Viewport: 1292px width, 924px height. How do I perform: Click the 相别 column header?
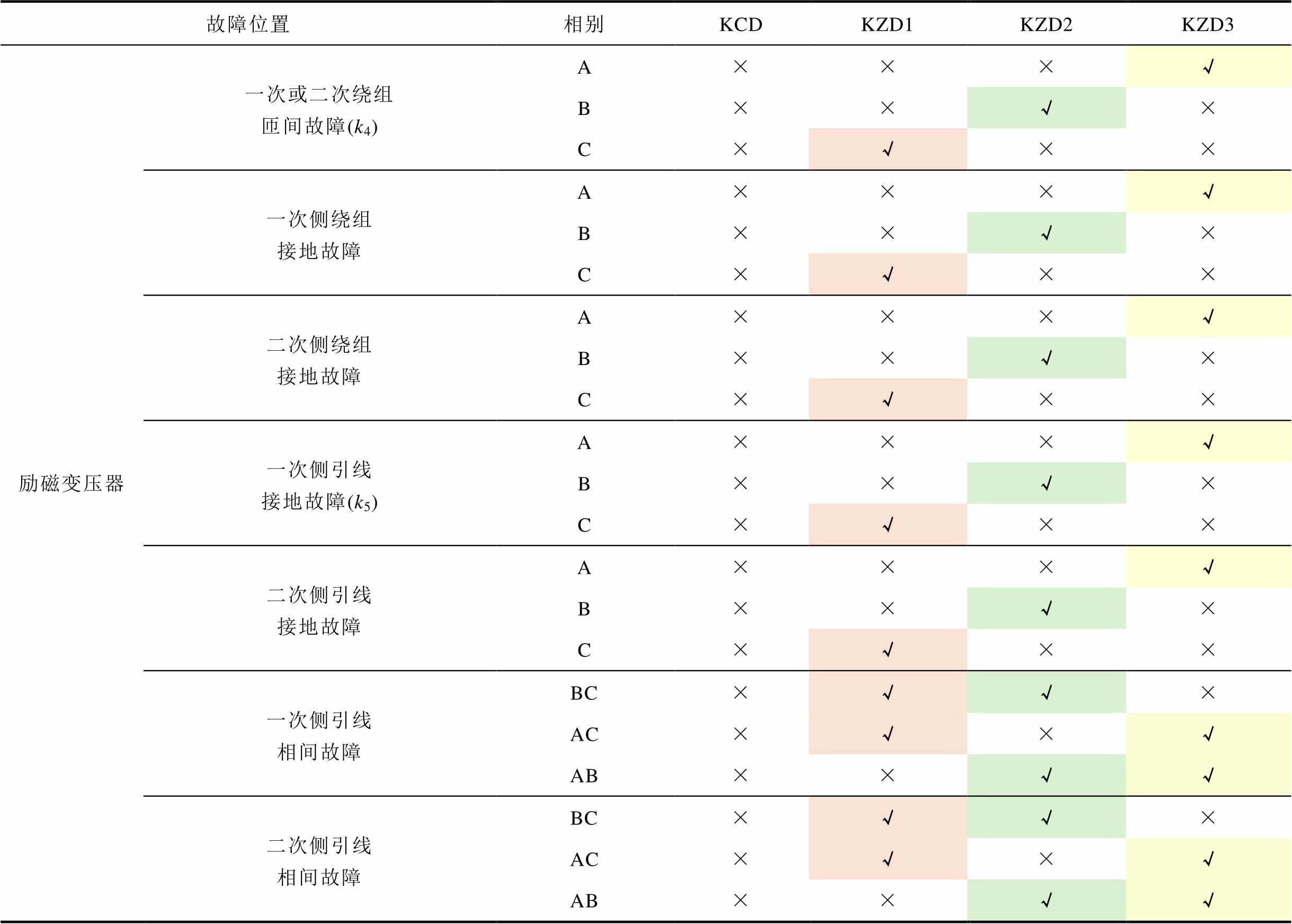click(x=584, y=24)
